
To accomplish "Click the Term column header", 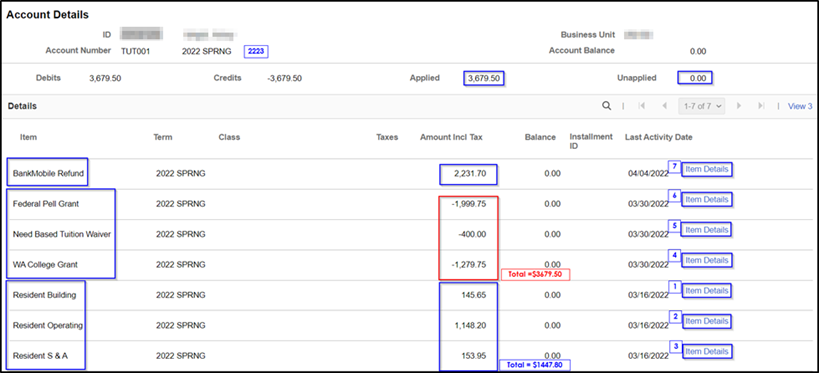I will coord(162,137).
